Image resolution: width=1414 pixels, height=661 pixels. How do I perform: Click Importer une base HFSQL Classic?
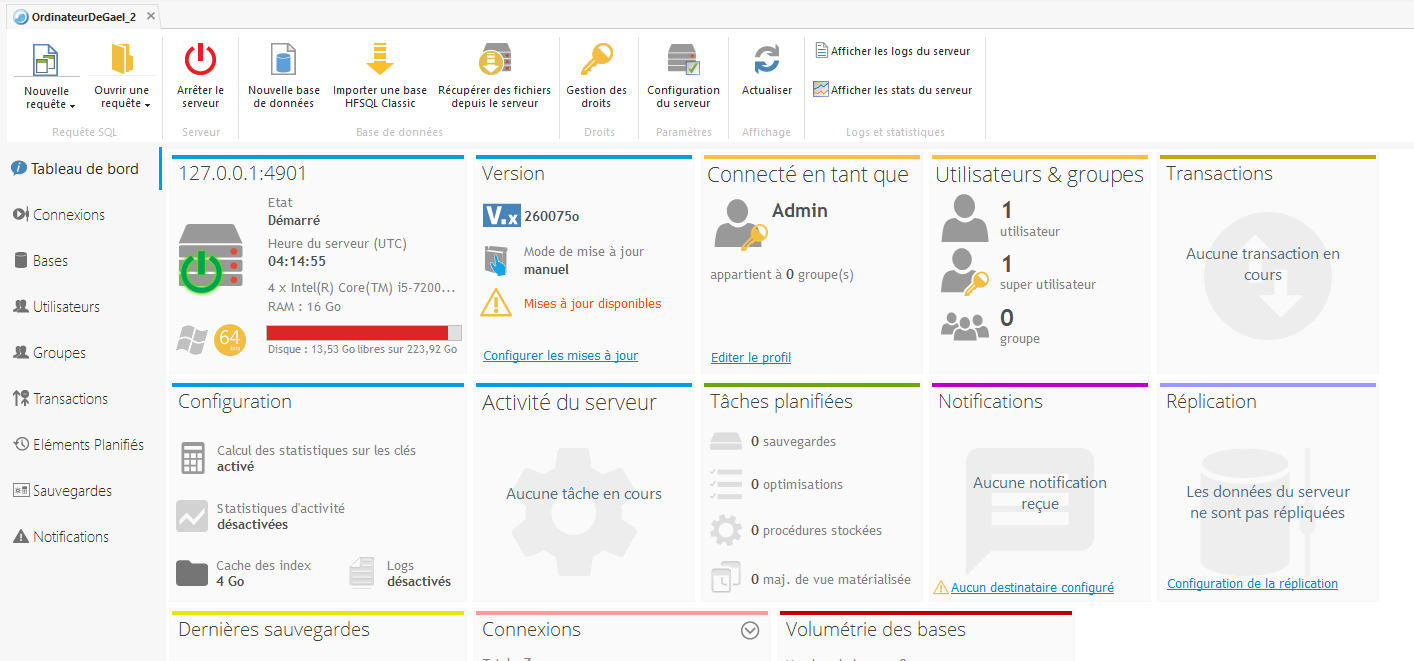pyautogui.click(x=380, y=75)
